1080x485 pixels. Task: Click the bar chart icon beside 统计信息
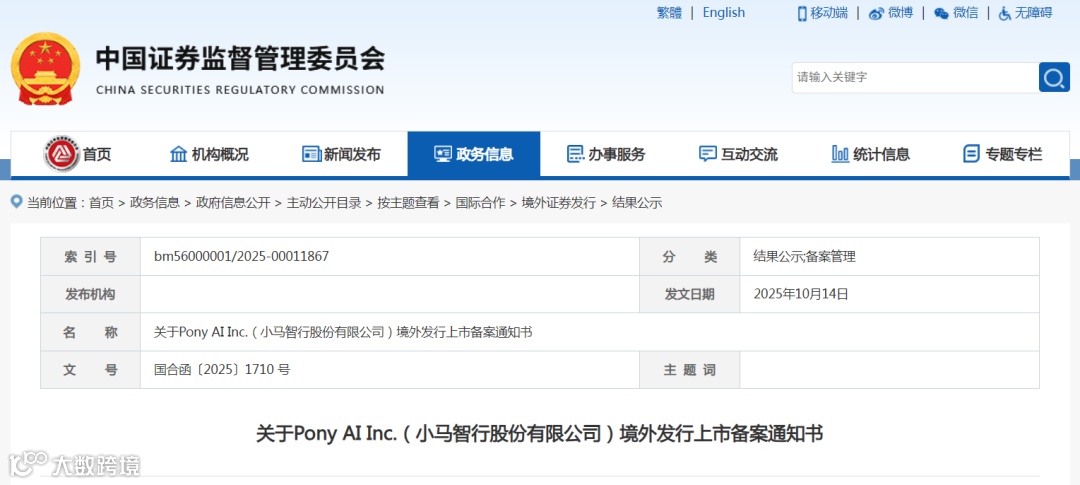(x=840, y=154)
